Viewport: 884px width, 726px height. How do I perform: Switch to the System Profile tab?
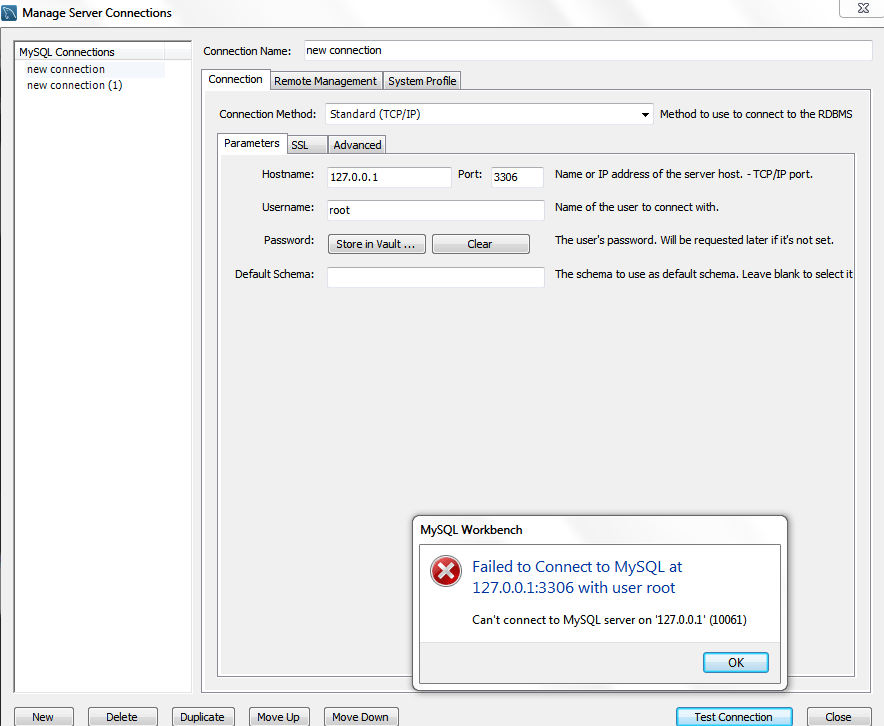pyautogui.click(x=421, y=80)
